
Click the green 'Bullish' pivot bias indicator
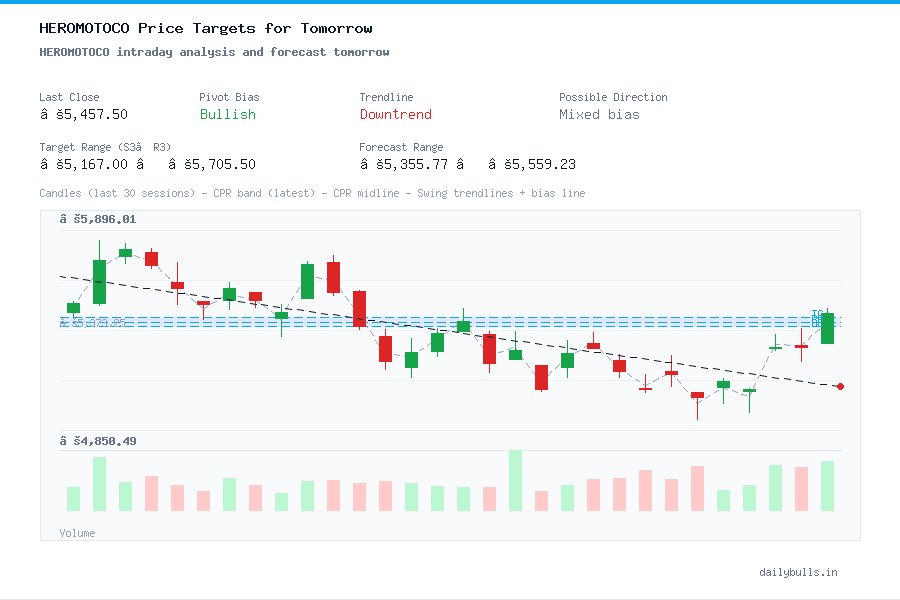click(x=227, y=115)
